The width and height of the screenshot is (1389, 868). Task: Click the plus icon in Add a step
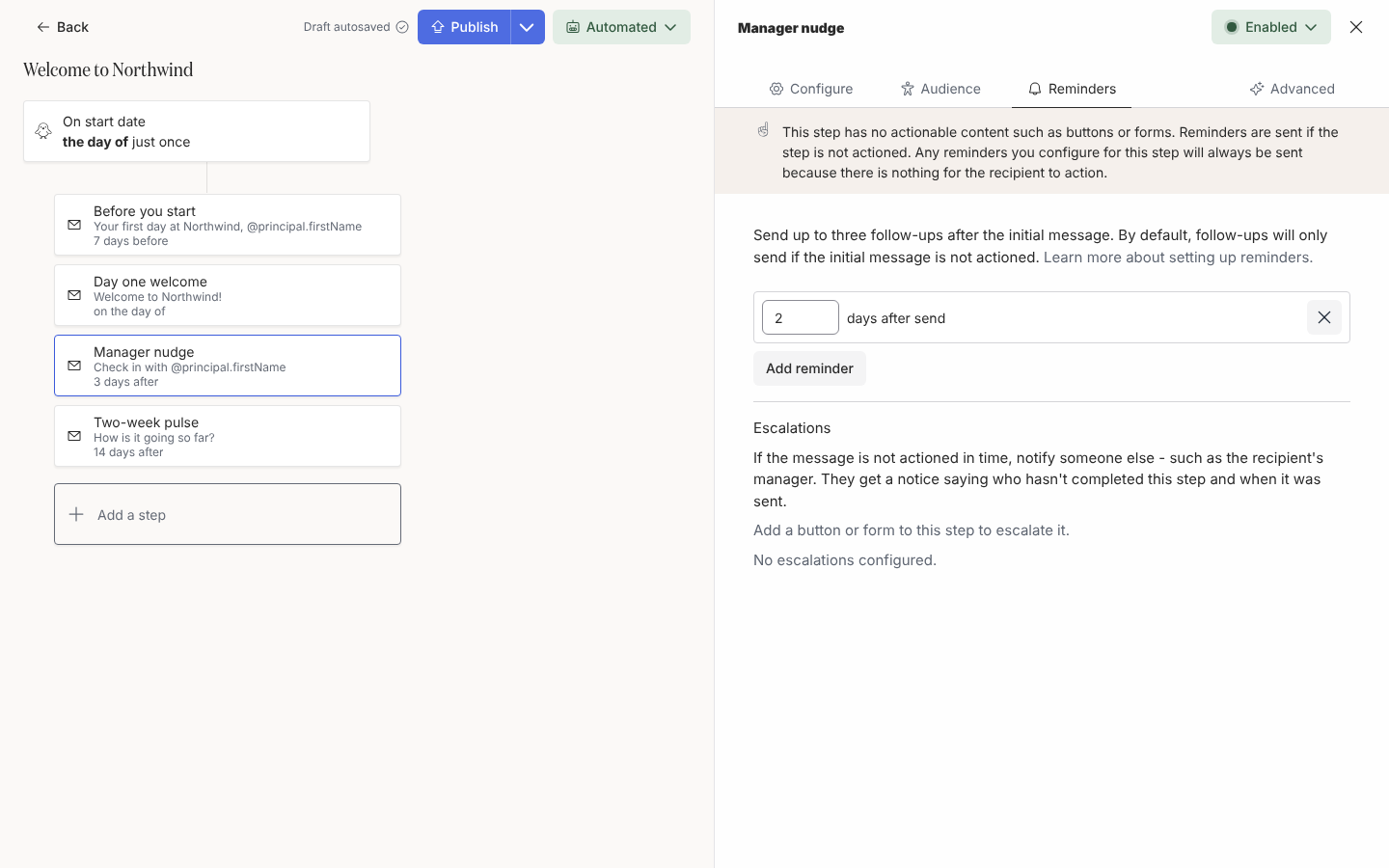[x=76, y=514]
